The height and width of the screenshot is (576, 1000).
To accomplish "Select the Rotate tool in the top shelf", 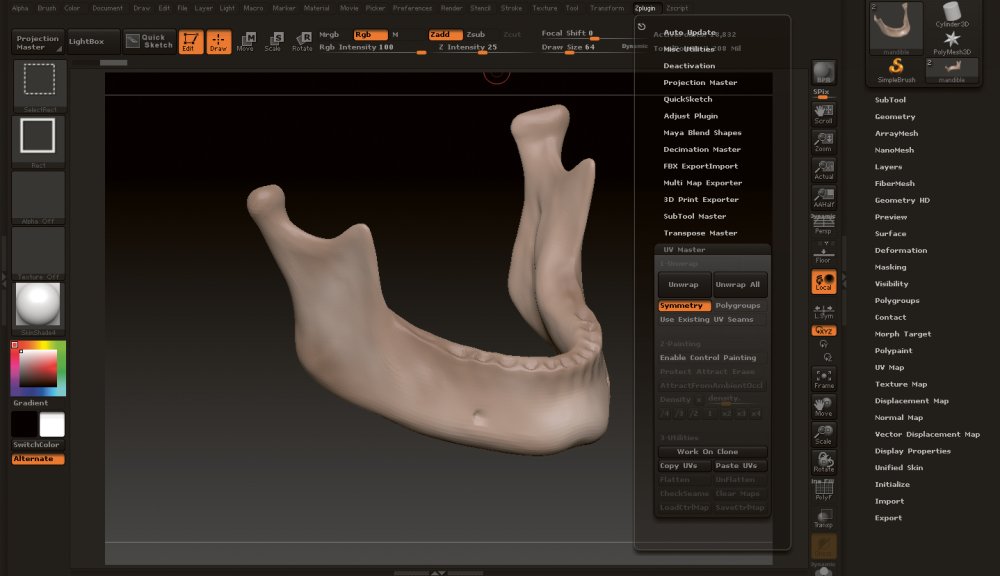I will (302, 42).
